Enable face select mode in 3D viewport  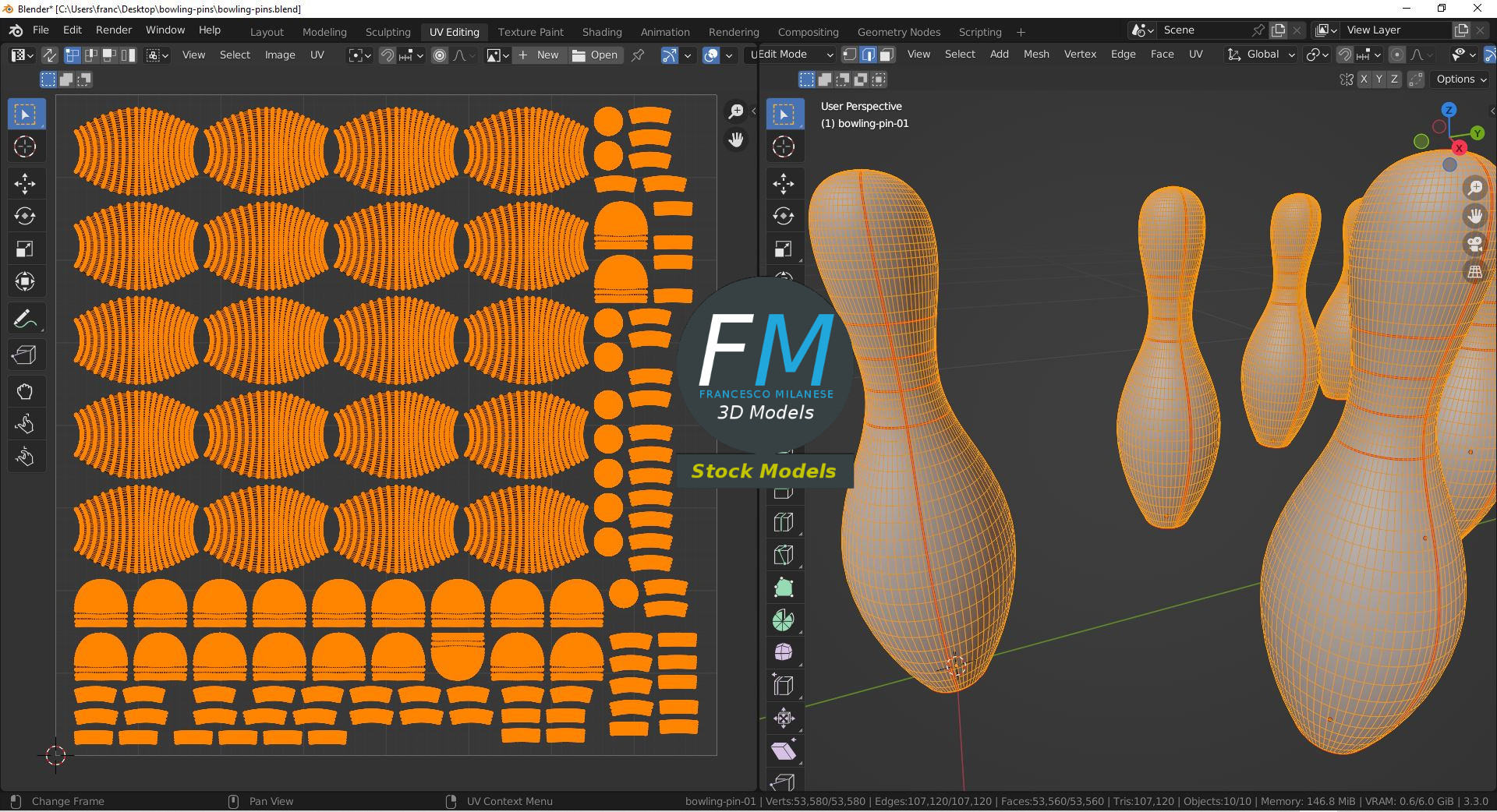tap(887, 55)
